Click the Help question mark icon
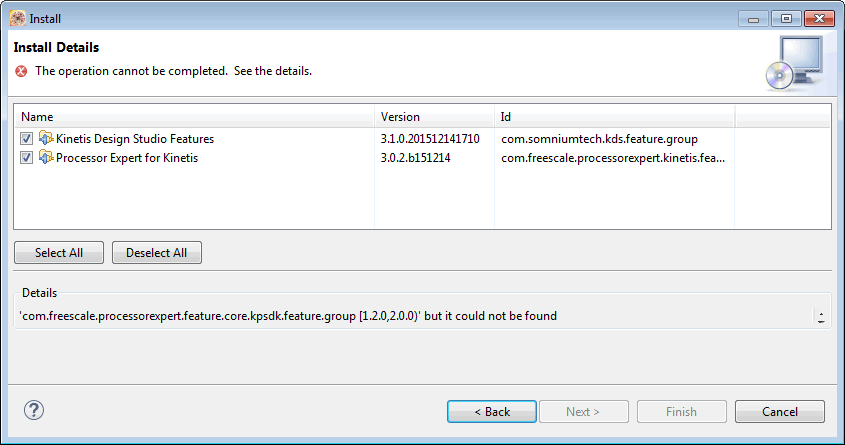Screen dimensions: 845x445 pyautogui.click(x=34, y=410)
